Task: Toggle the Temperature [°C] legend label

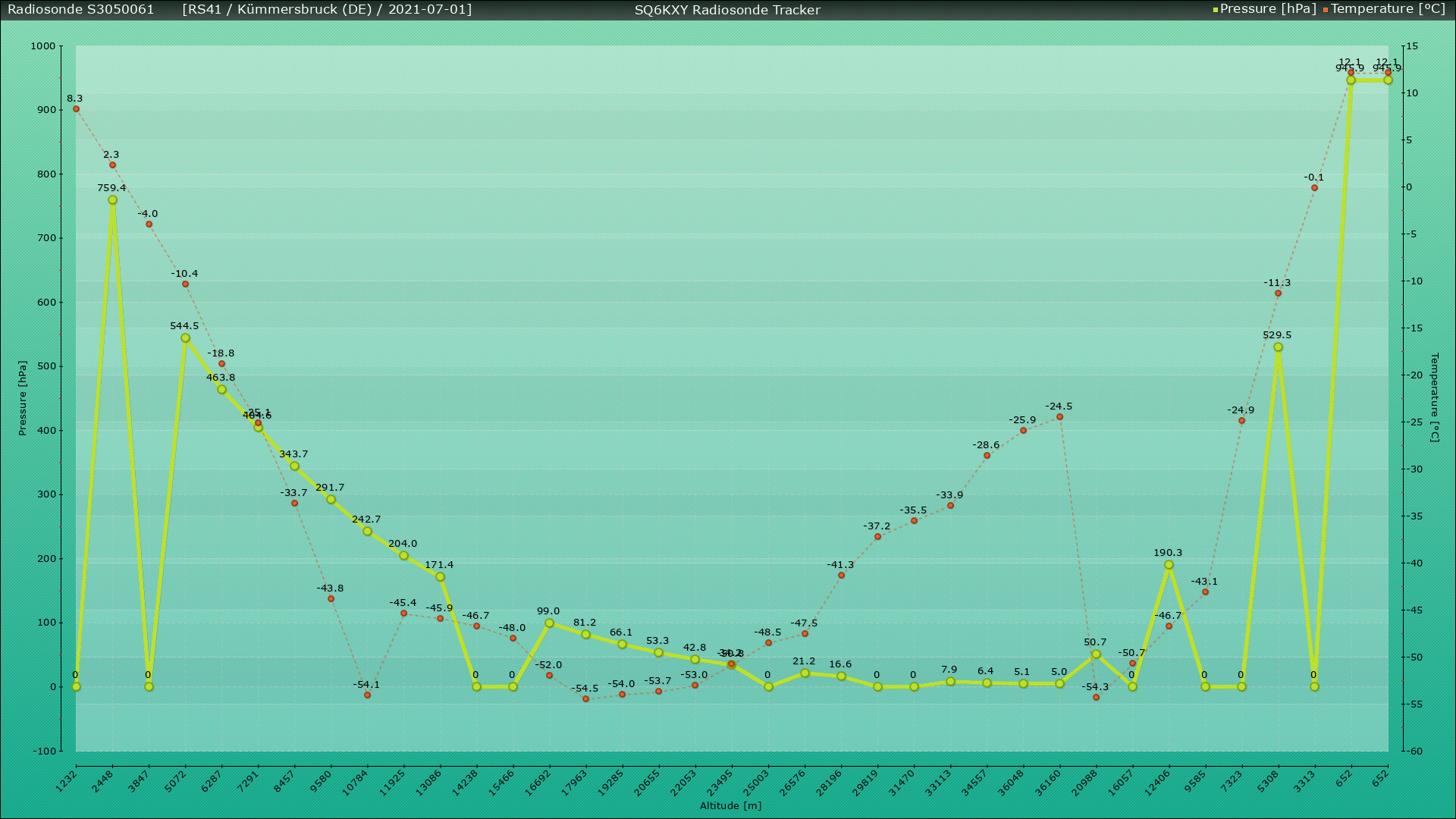Action: pyautogui.click(x=1388, y=9)
